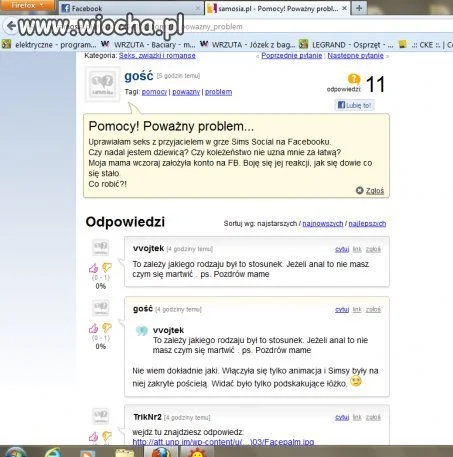The image size is (453, 457).
Task: Open the 'LEGRAND - Osprzęt' bookmark
Action: tap(346, 44)
